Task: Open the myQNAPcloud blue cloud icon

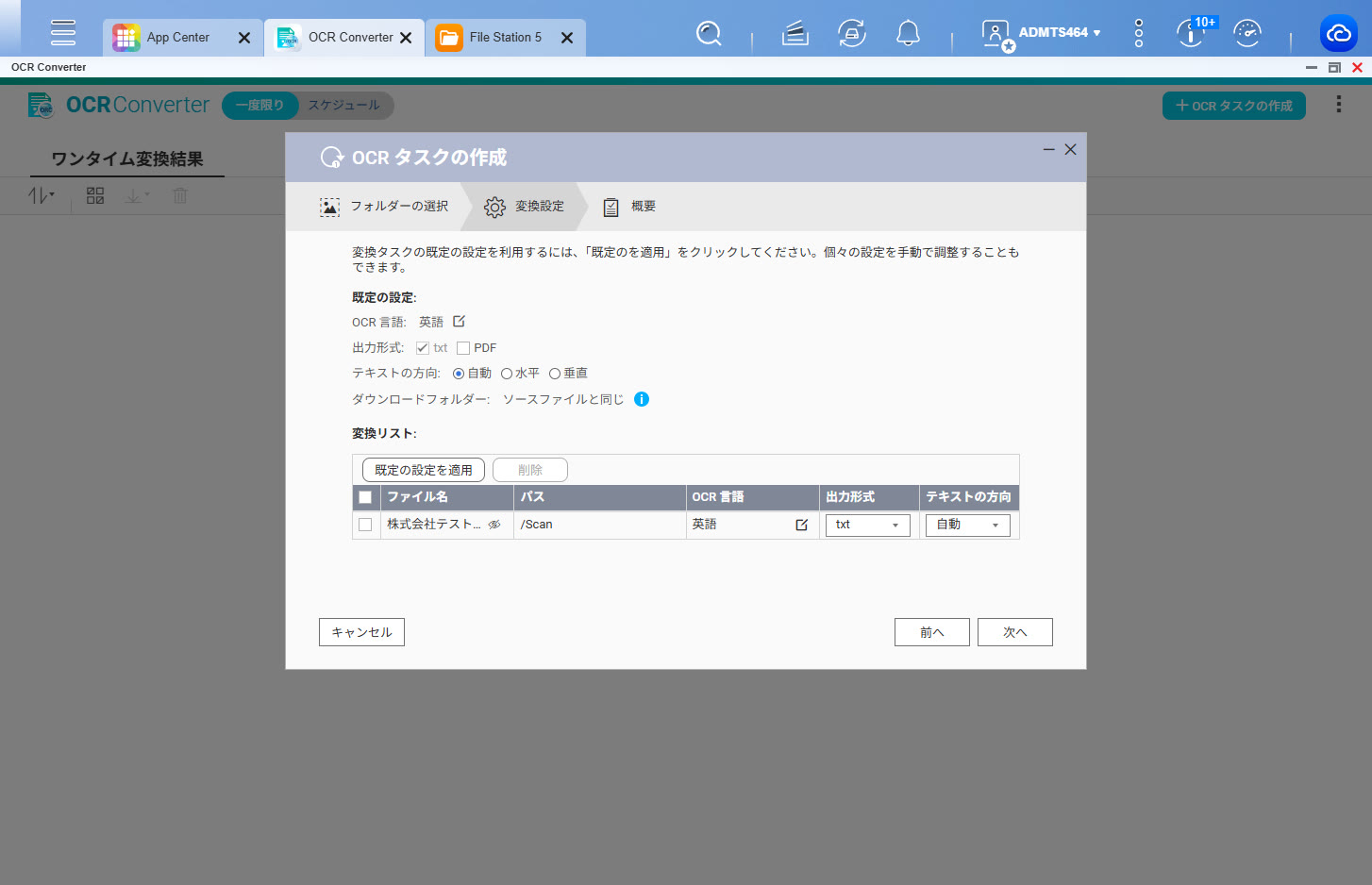Action: 1338,34
